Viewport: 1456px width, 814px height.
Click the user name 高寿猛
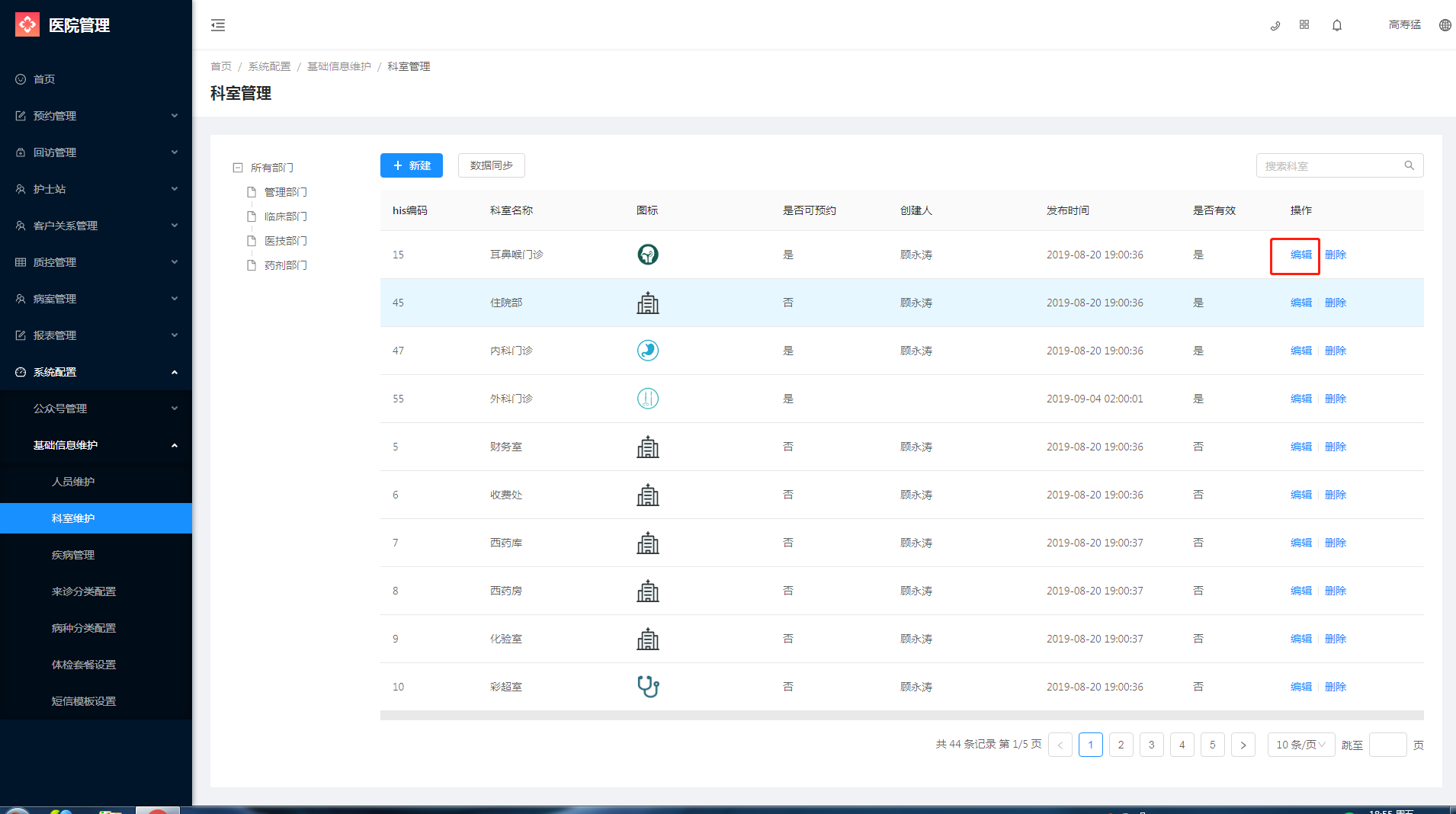coord(1405,25)
